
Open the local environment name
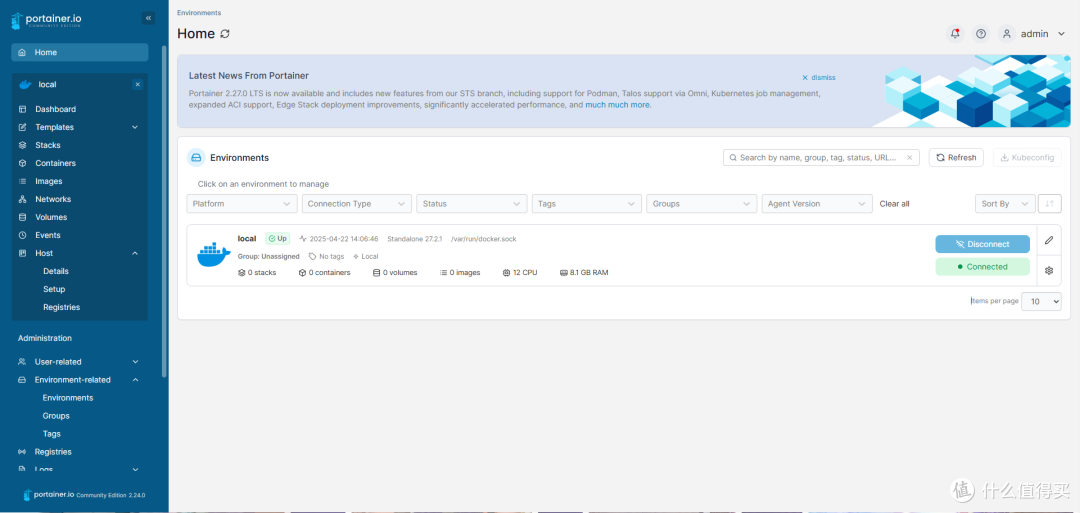click(247, 239)
